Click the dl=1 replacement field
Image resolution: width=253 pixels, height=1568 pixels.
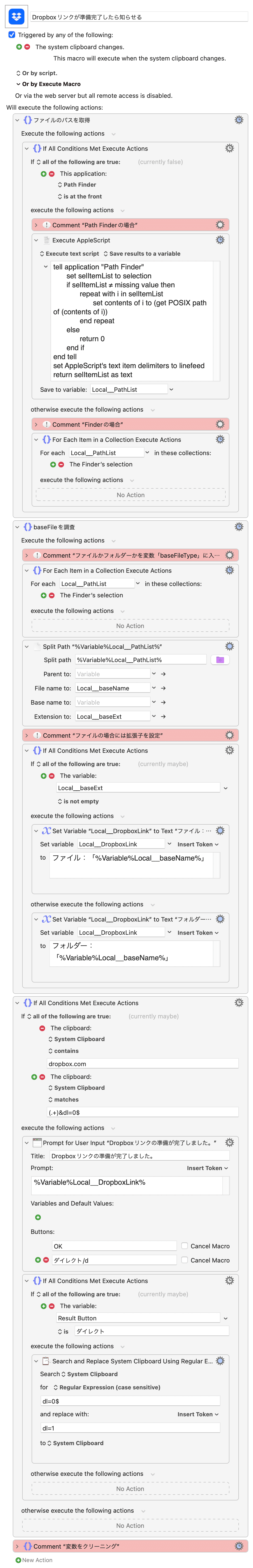(130, 1428)
